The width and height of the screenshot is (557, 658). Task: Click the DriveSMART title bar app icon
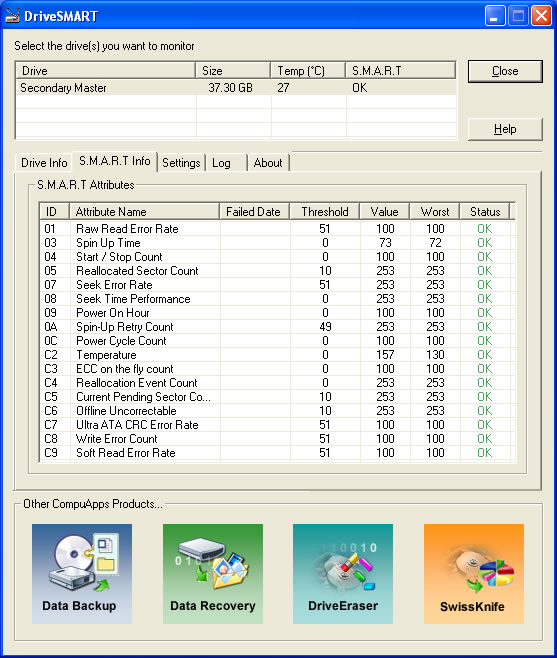pos(12,16)
